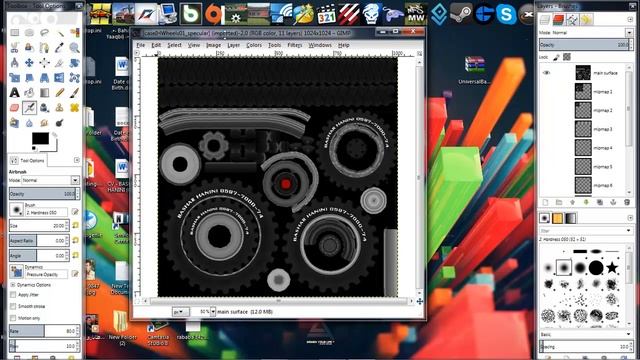The width and height of the screenshot is (640, 360).
Task: Open the Tool Options tab menu arrow
Action: click(x=77, y=160)
